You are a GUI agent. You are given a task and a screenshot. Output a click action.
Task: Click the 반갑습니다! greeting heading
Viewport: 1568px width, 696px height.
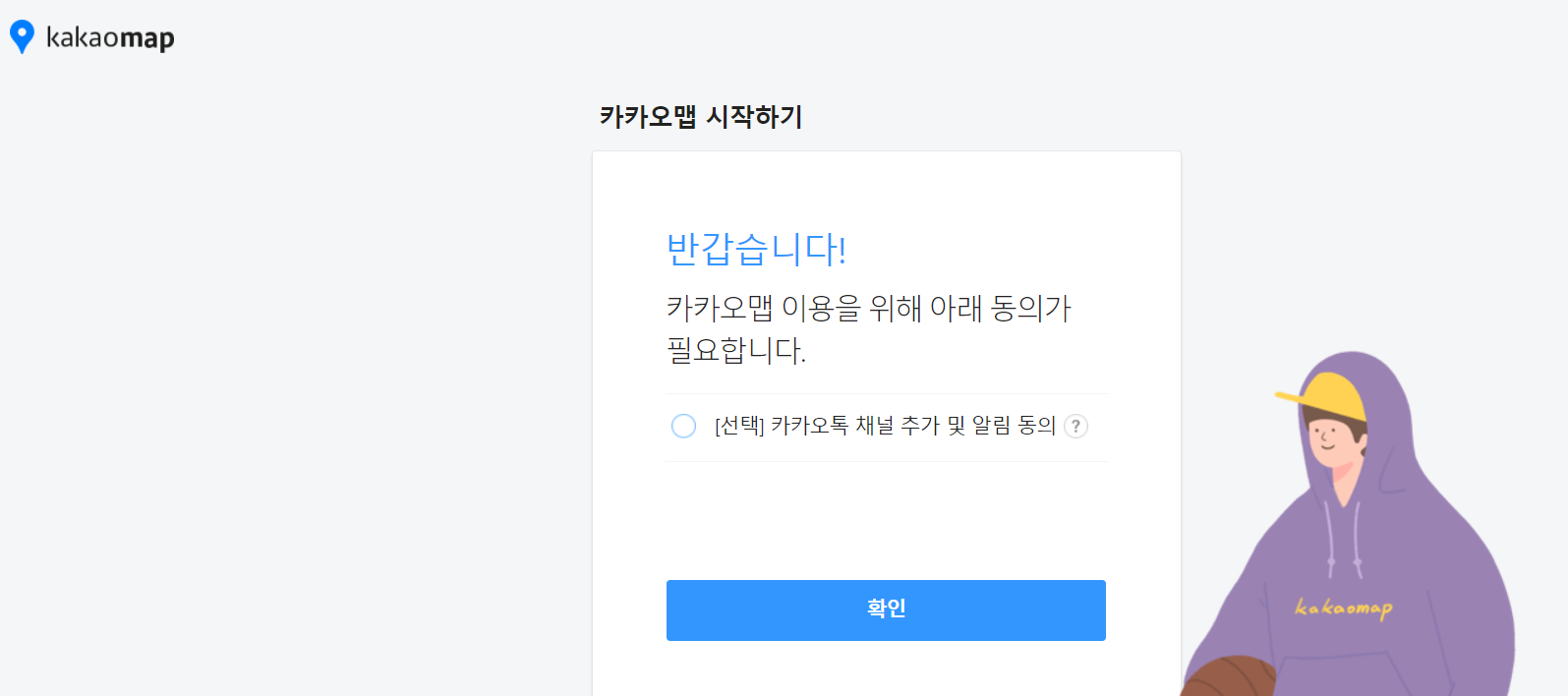click(x=756, y=249)
